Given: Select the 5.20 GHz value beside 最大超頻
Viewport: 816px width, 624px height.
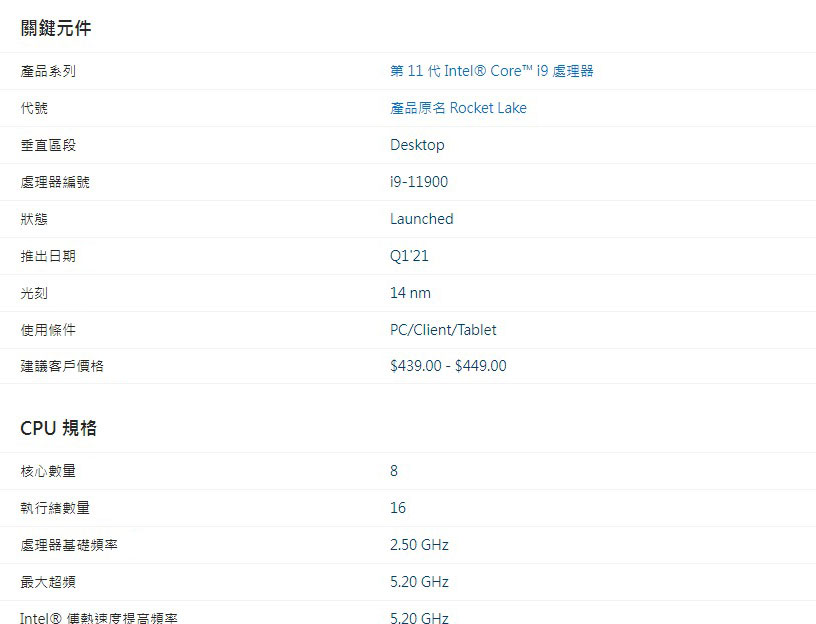Looking at the screenshot, I should [x=419, y=581].
